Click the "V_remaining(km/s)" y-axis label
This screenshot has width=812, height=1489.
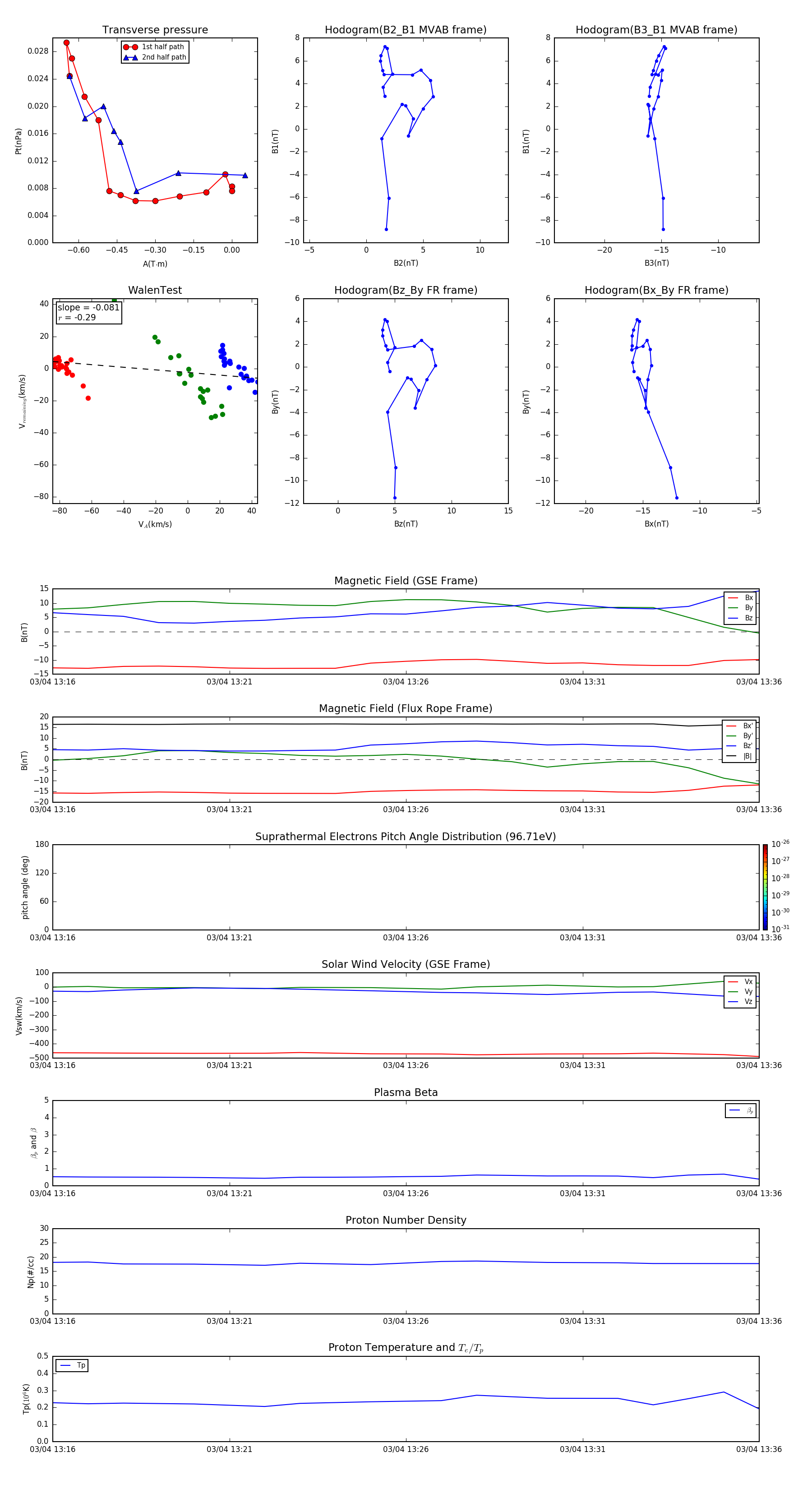(x=22, y=401)
